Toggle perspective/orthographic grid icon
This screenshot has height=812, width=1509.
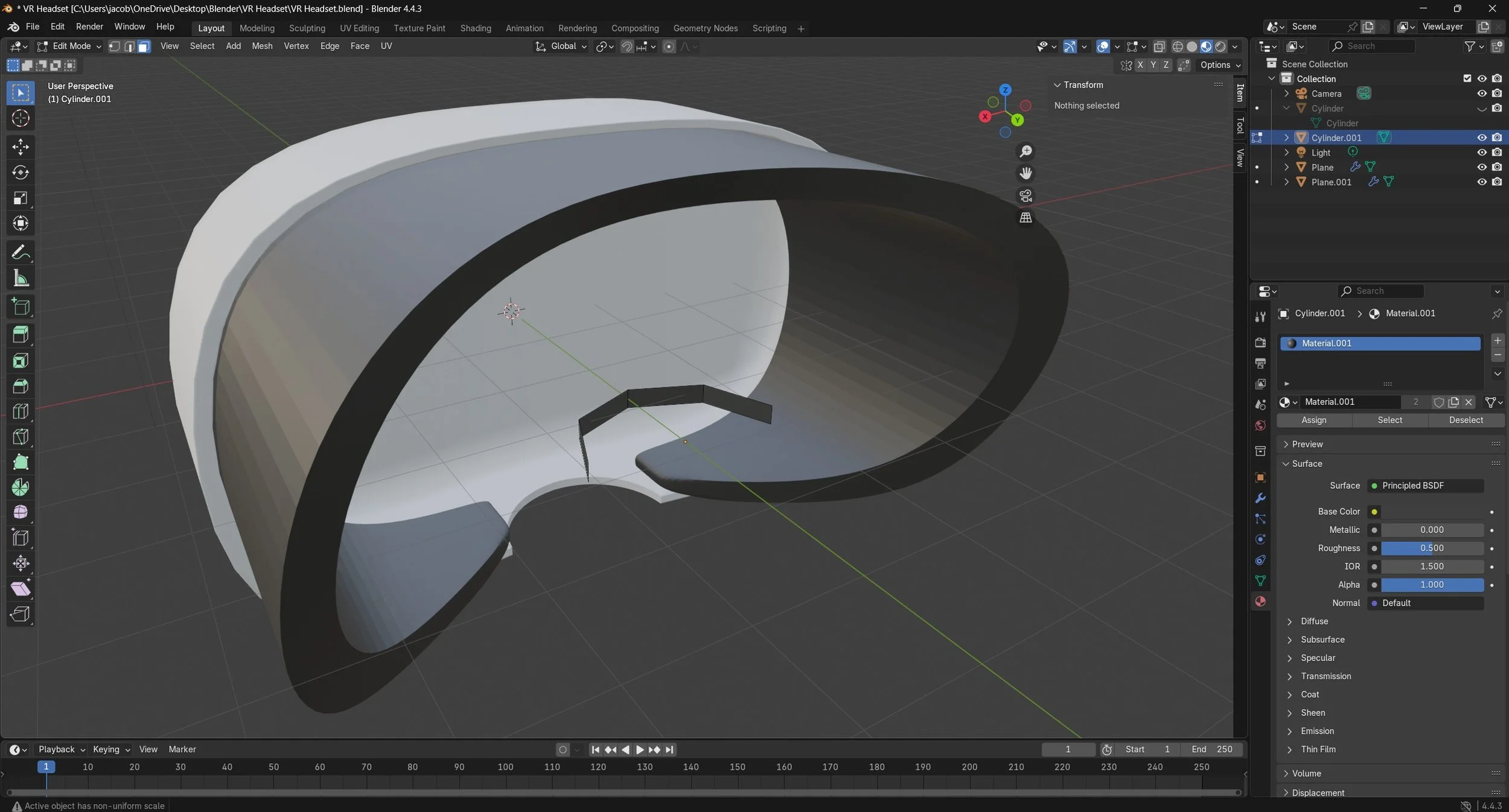(x=1026, y=218)
